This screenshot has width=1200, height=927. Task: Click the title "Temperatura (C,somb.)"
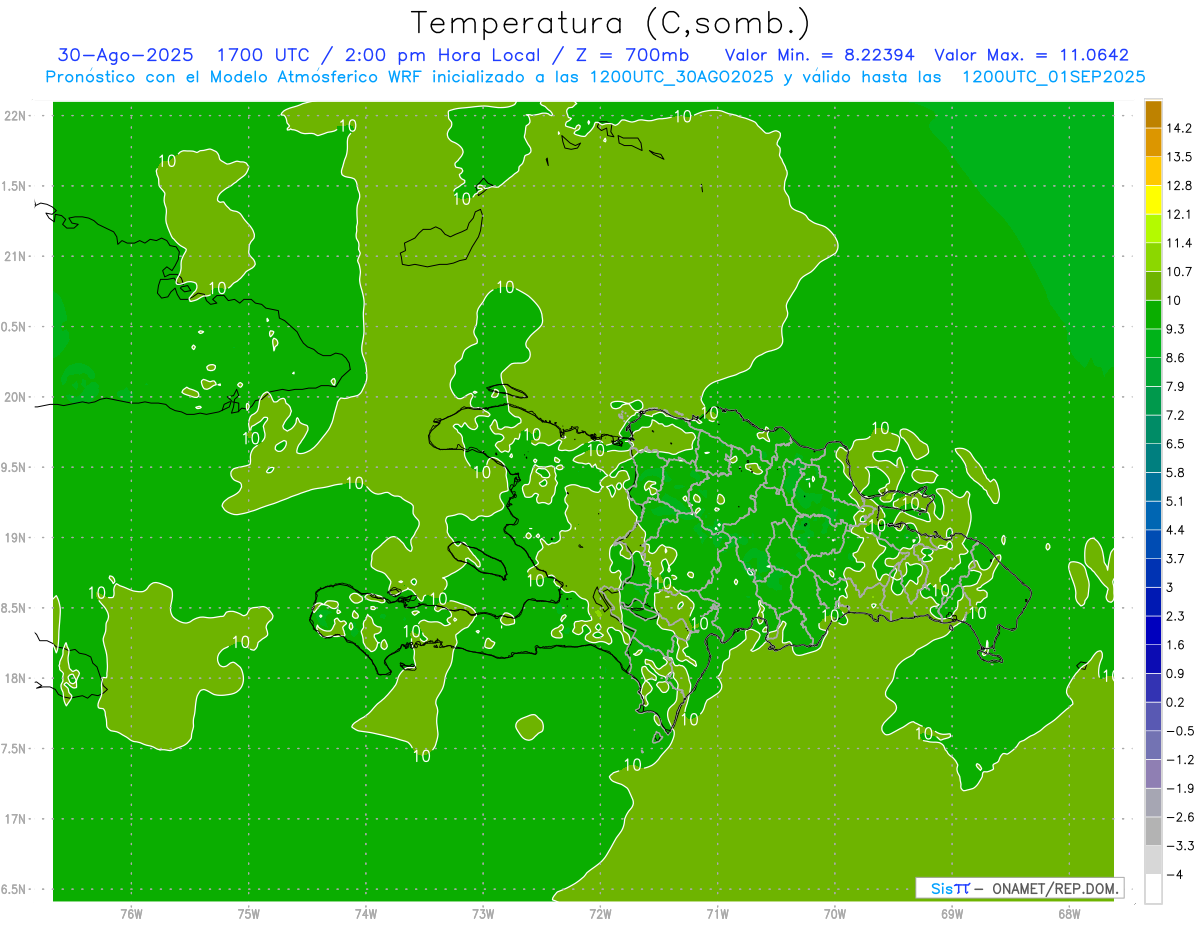[x=610, y=24]
